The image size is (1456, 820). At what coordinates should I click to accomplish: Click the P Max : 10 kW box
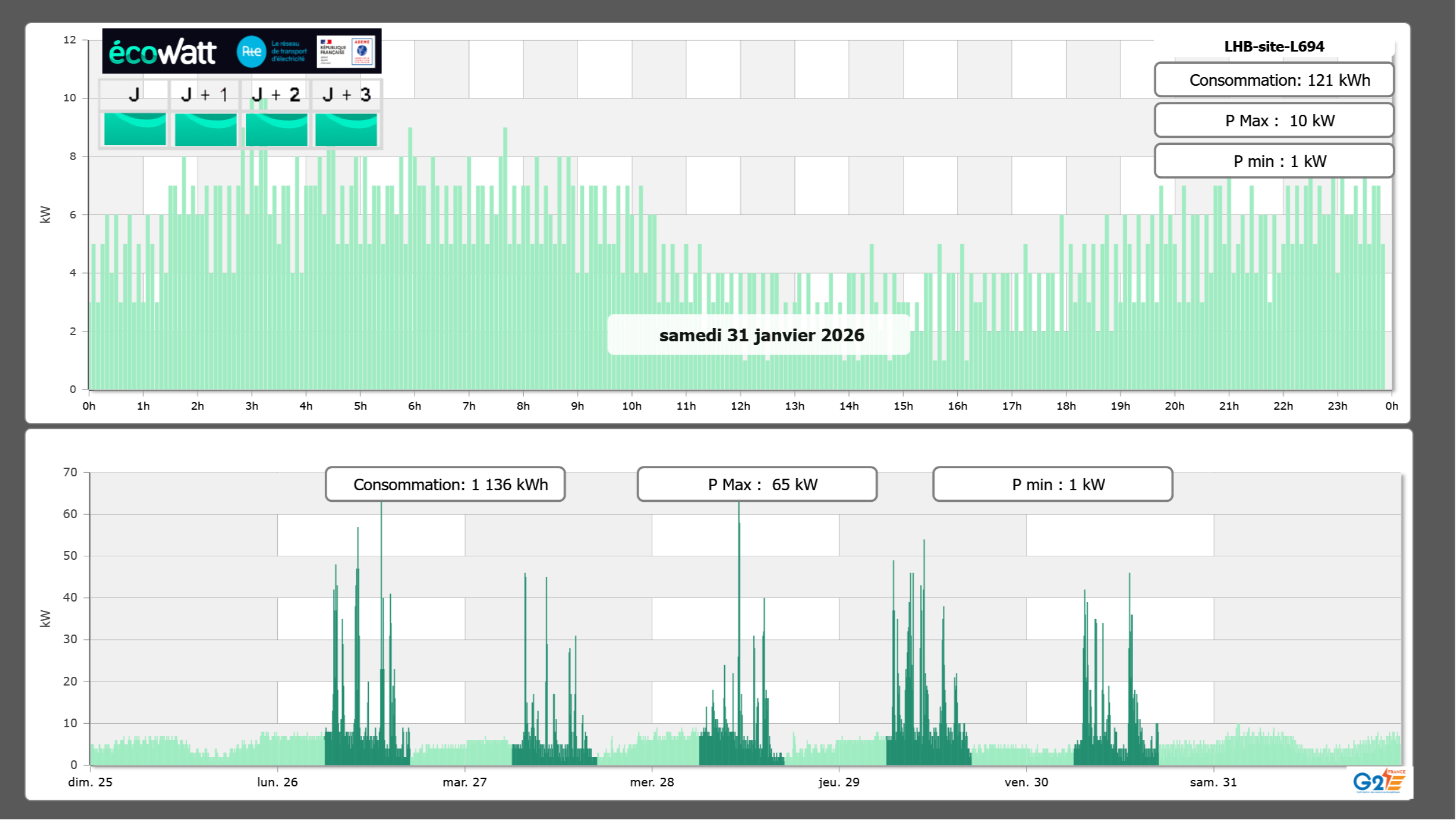[1273, 121]
